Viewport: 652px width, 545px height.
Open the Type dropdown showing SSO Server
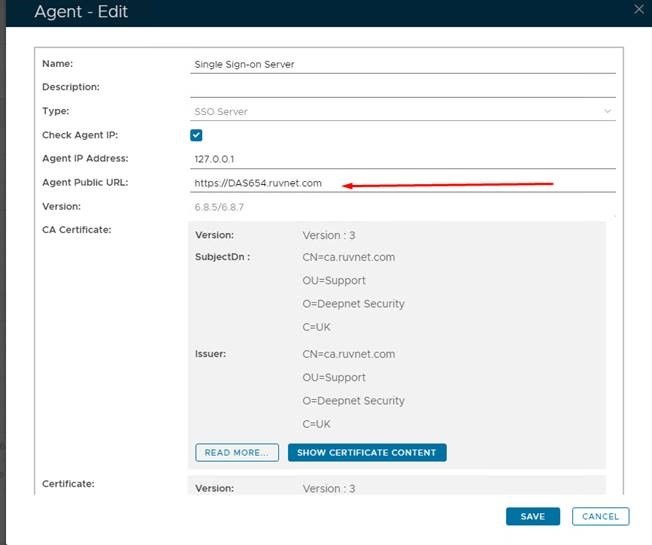[402, 111]
